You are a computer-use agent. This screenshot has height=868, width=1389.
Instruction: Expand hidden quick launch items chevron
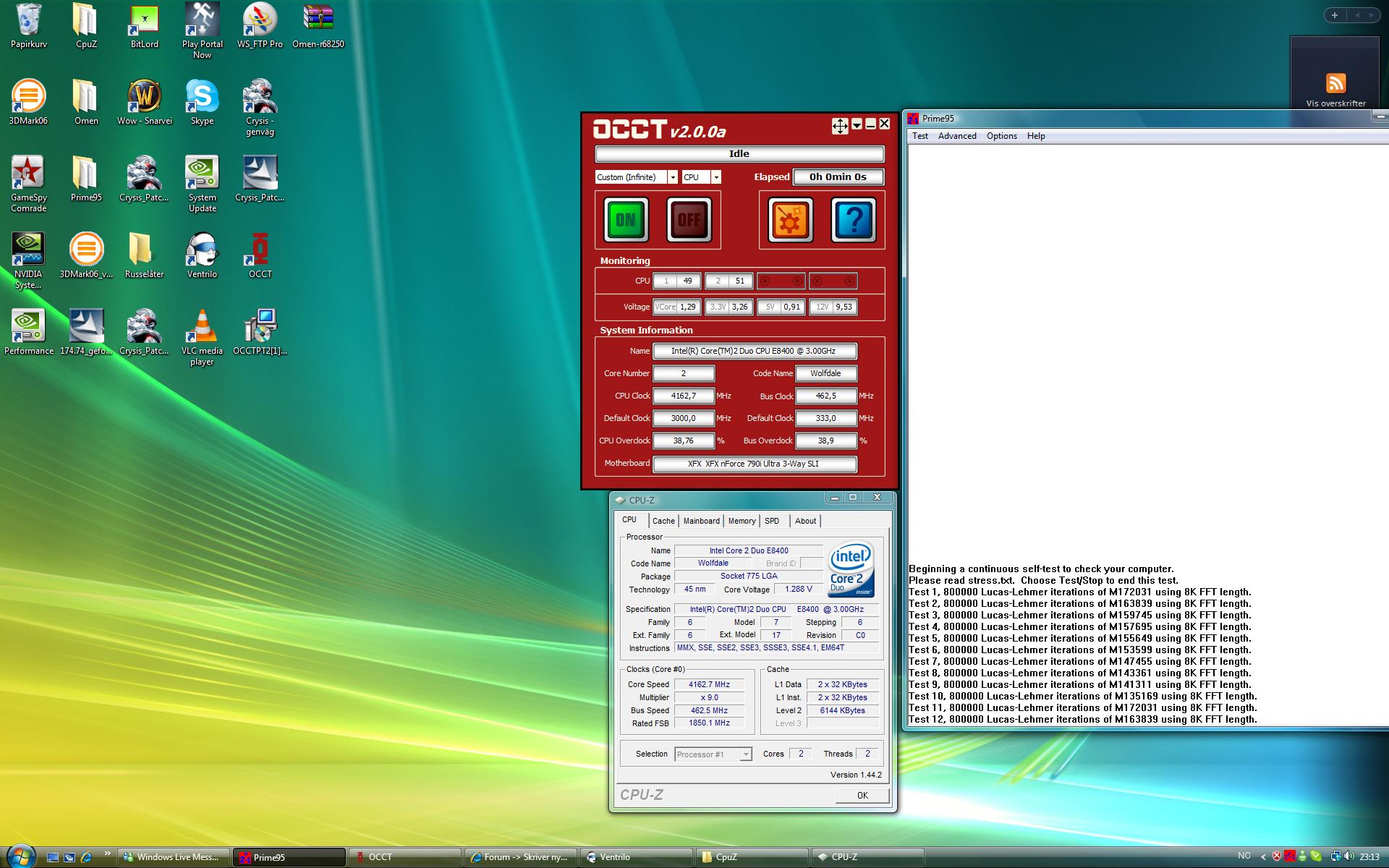(x=107, y=854)
